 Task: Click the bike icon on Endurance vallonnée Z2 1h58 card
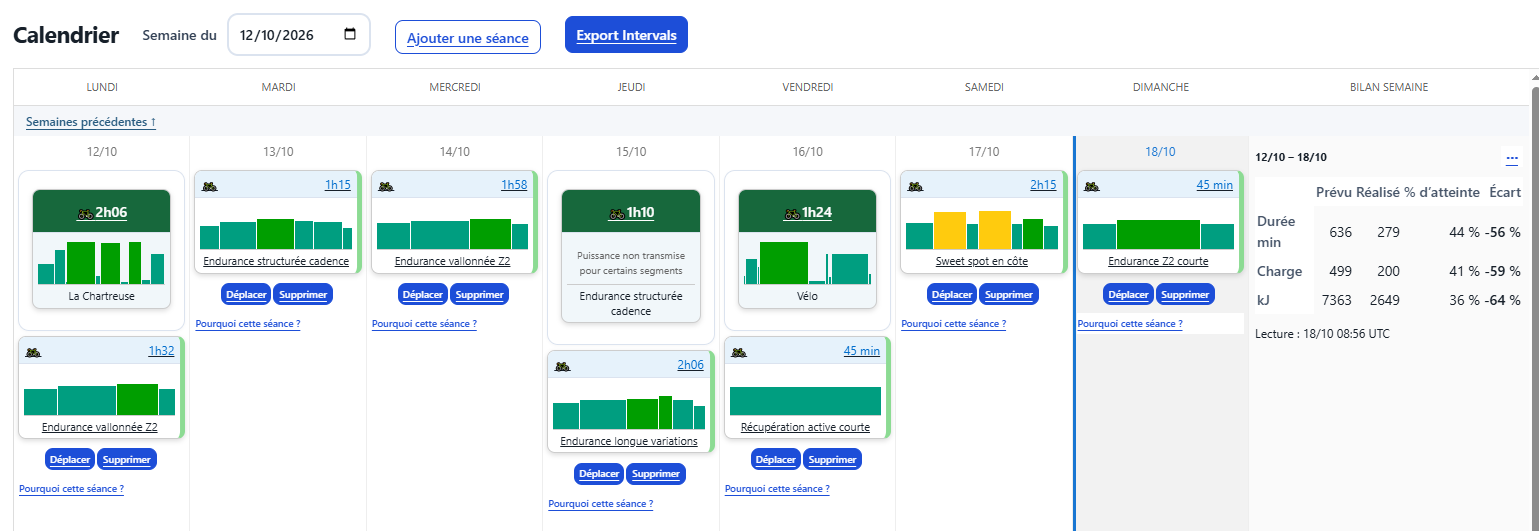(x=386, y=185)
